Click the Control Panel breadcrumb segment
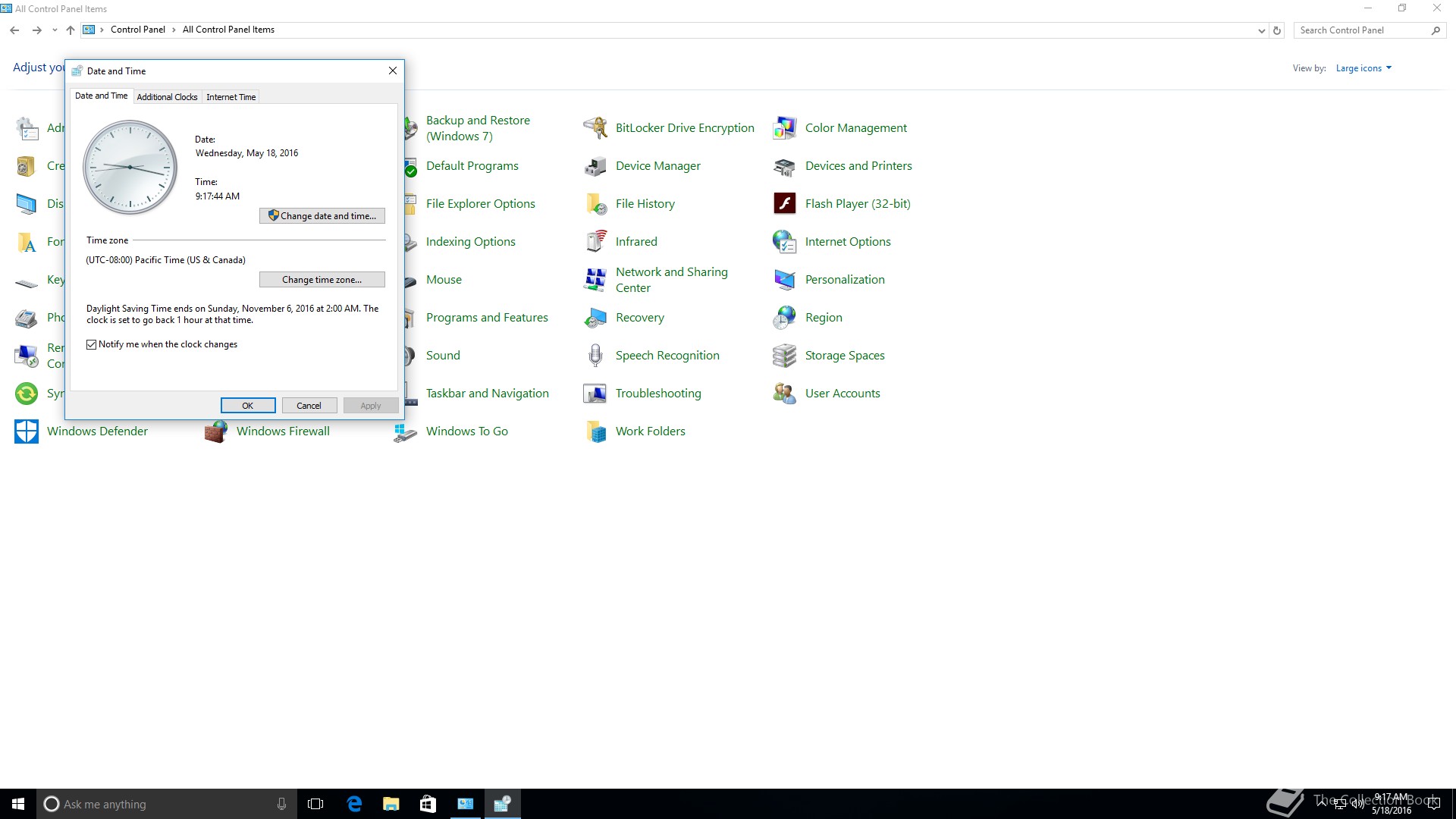The image size is (1456, 819). (x=138, y=30)
